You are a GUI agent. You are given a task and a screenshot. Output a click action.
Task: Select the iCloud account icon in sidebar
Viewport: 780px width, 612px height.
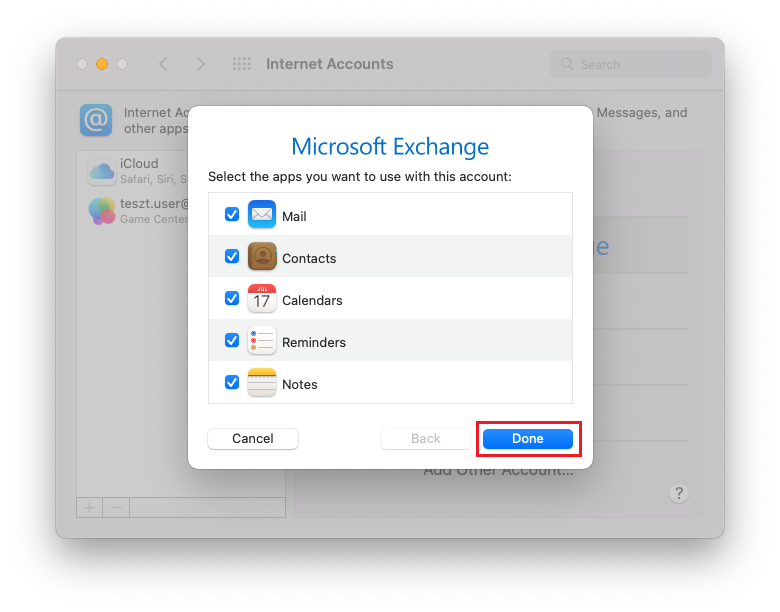[x=102, y=171]
